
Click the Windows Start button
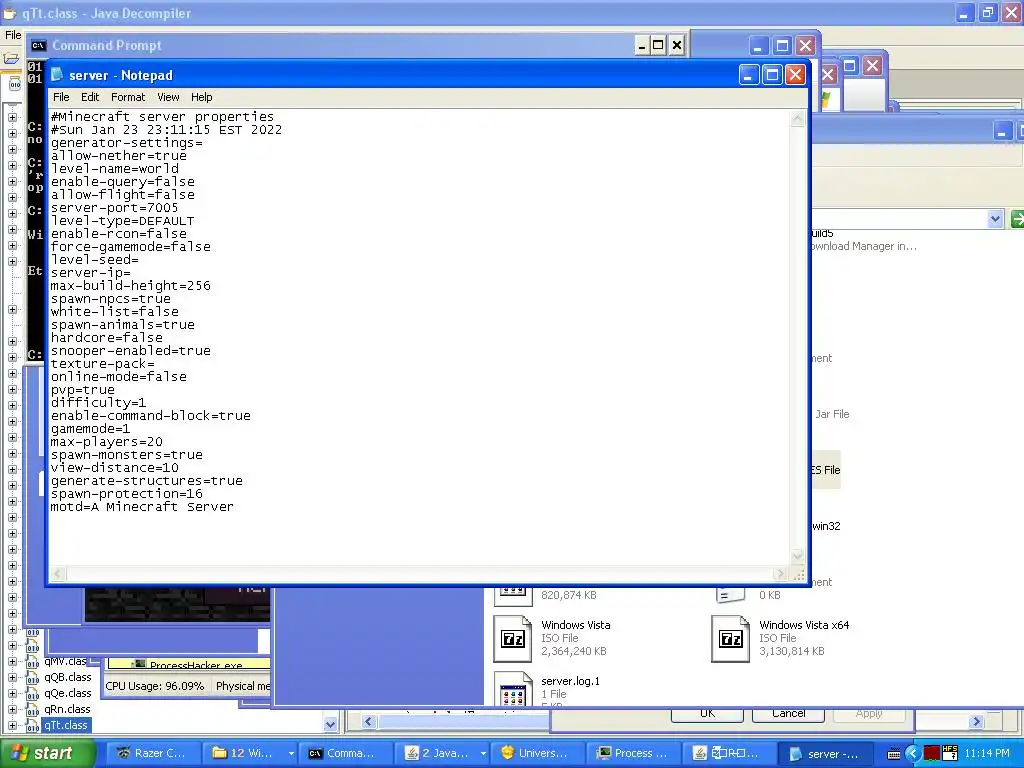click(48, 753)
